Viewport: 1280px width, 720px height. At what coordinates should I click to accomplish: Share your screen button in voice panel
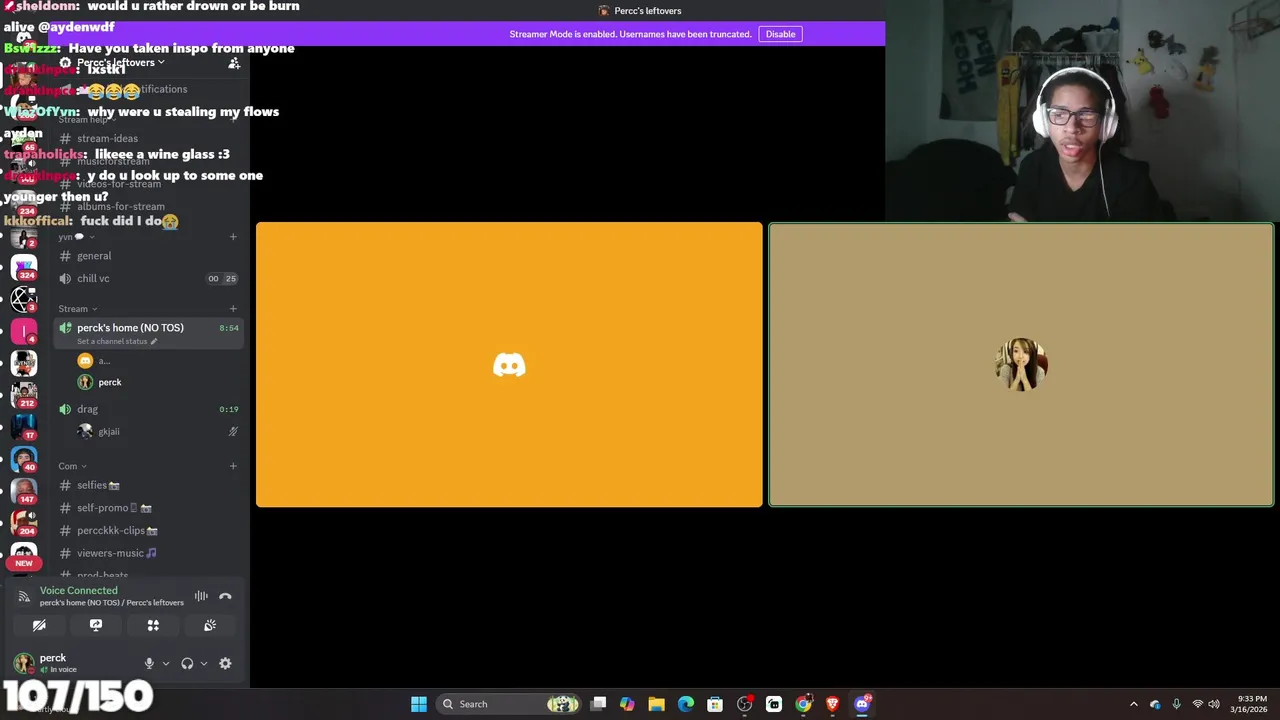point(96,625)
